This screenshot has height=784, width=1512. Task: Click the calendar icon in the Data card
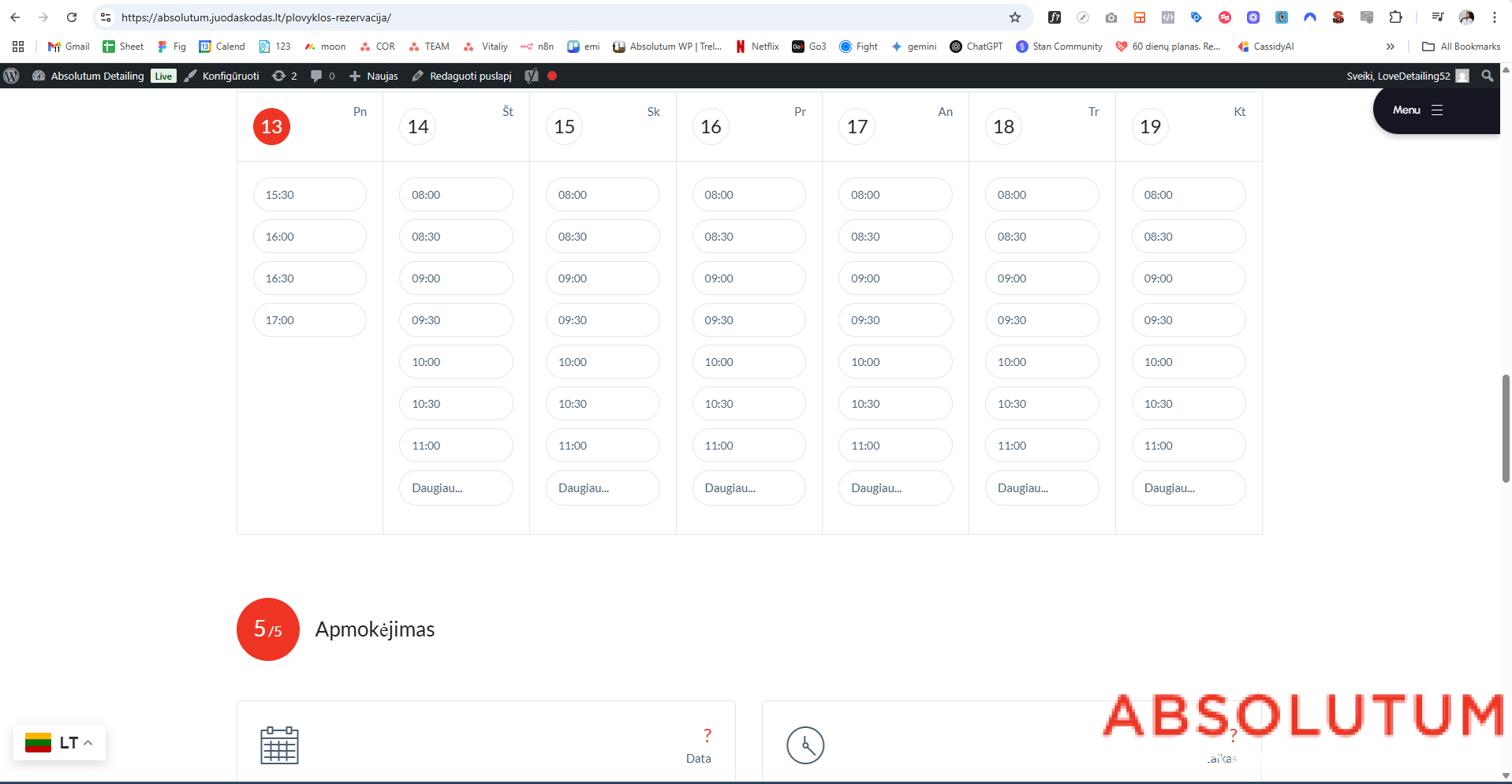tap(279, 745)
